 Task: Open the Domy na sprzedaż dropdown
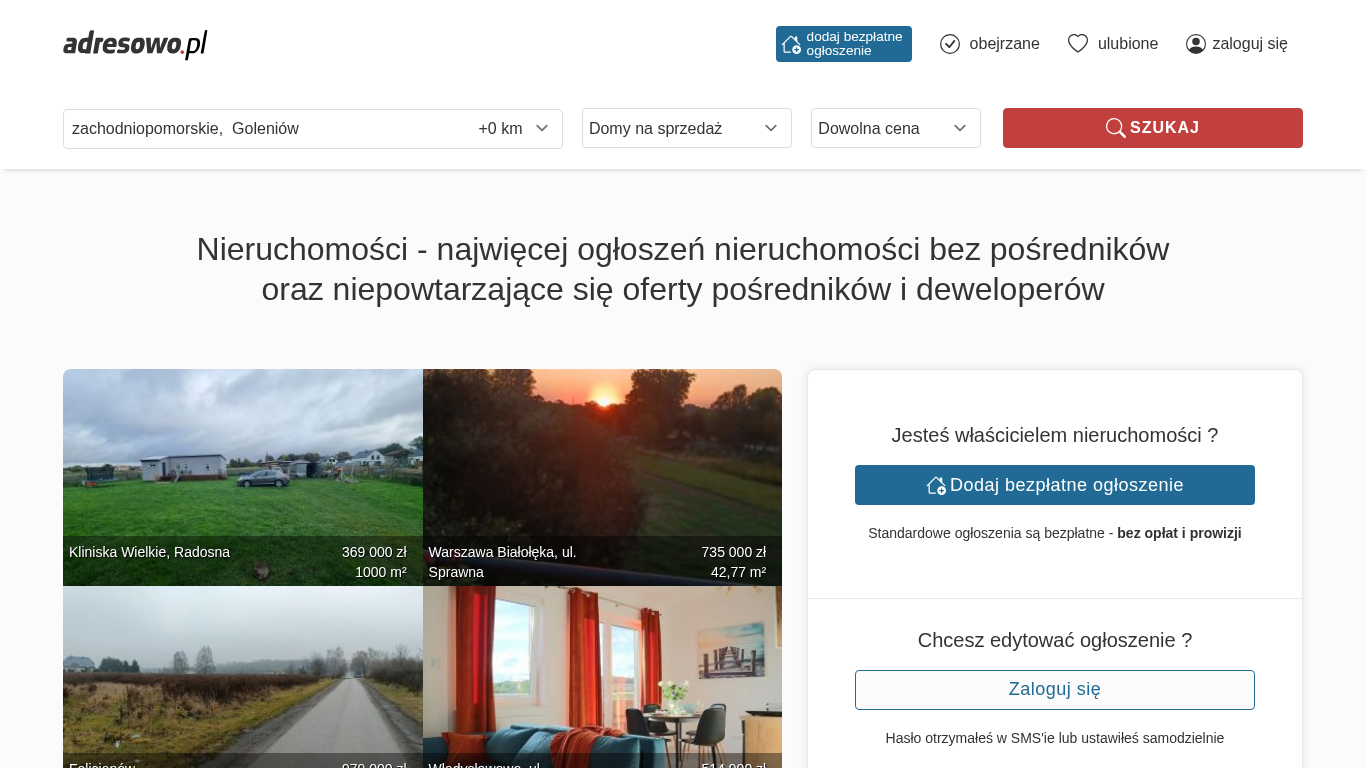(686, 128)
